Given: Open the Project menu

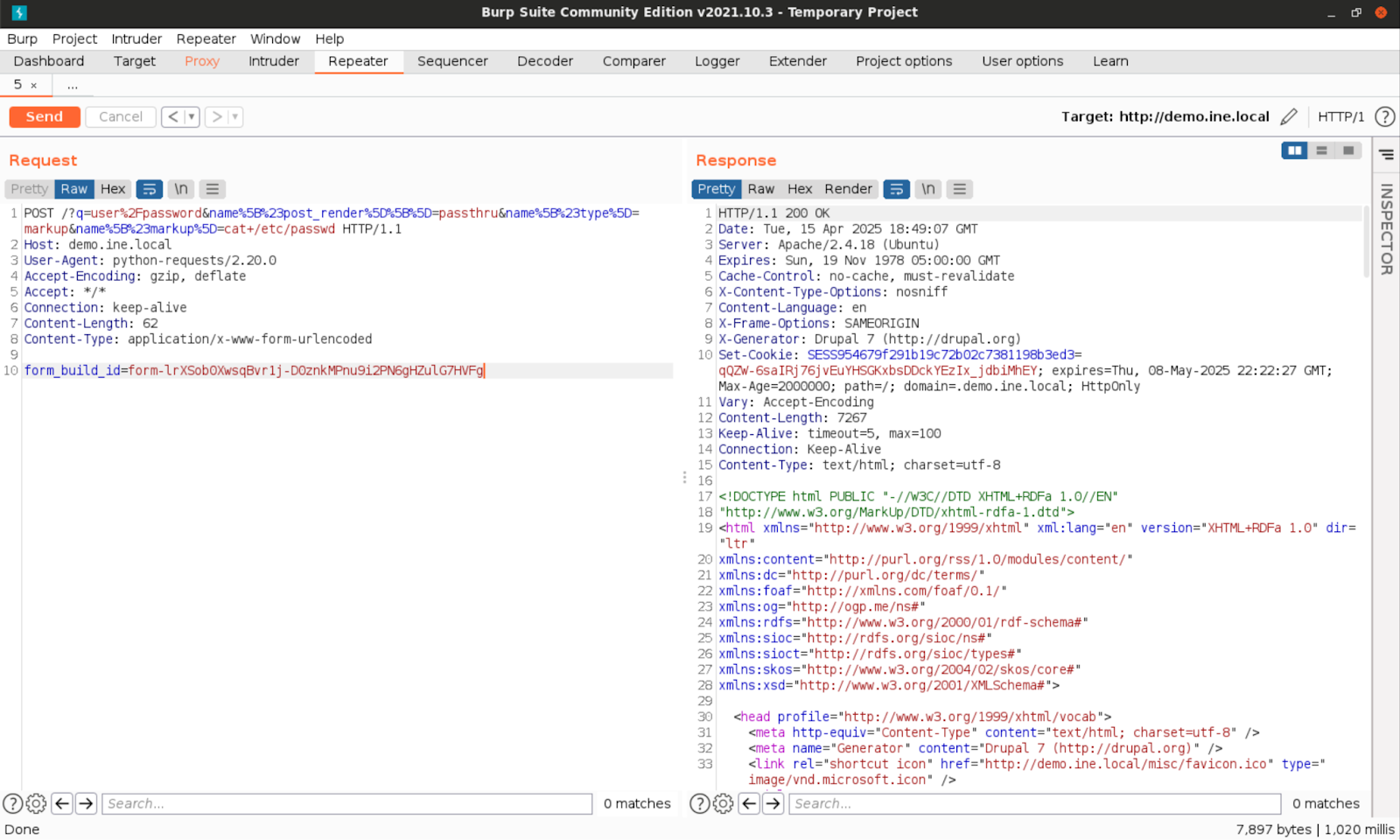Looking at the screenshot, I should pos(74,38).
